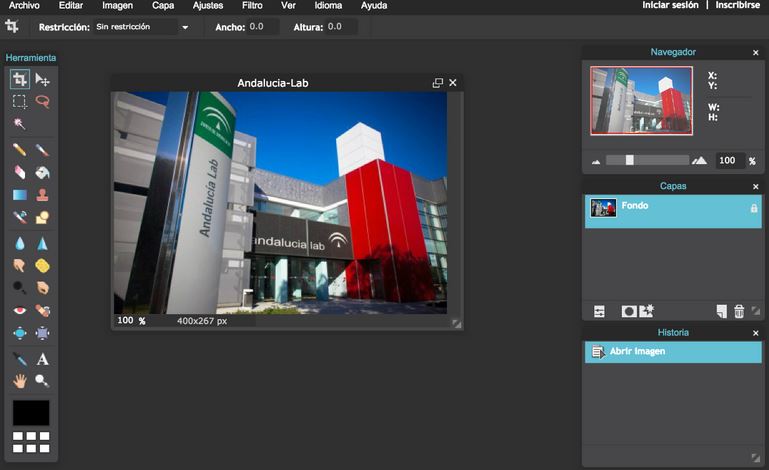Select the Bloat tool
Viewport: 769px width, 470px height.
[x=20, y=333]
